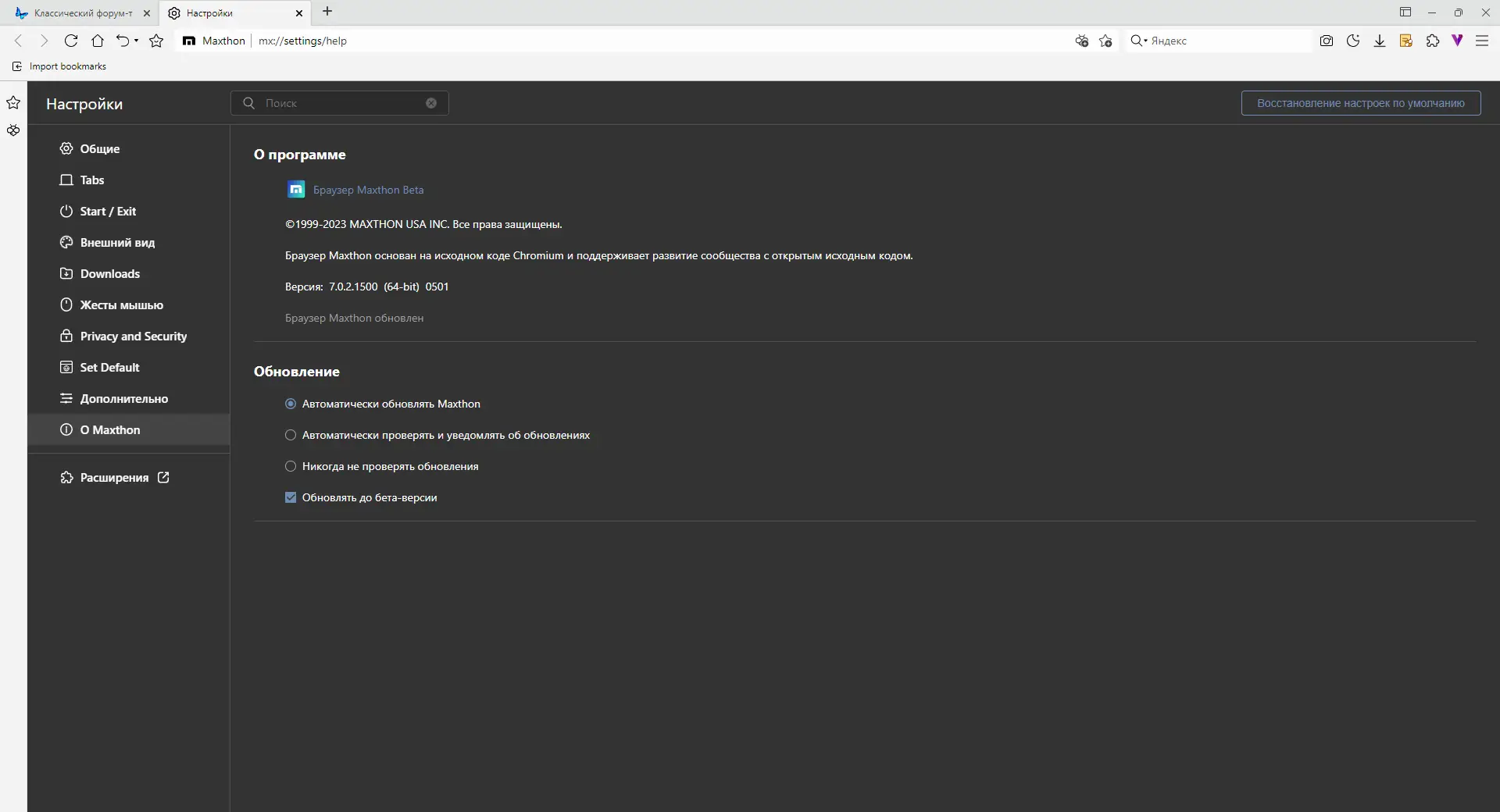Click 'Восстановление настроек по умолчанию' button
The image size is (1500, 812).
click(x=1360, y=104)
